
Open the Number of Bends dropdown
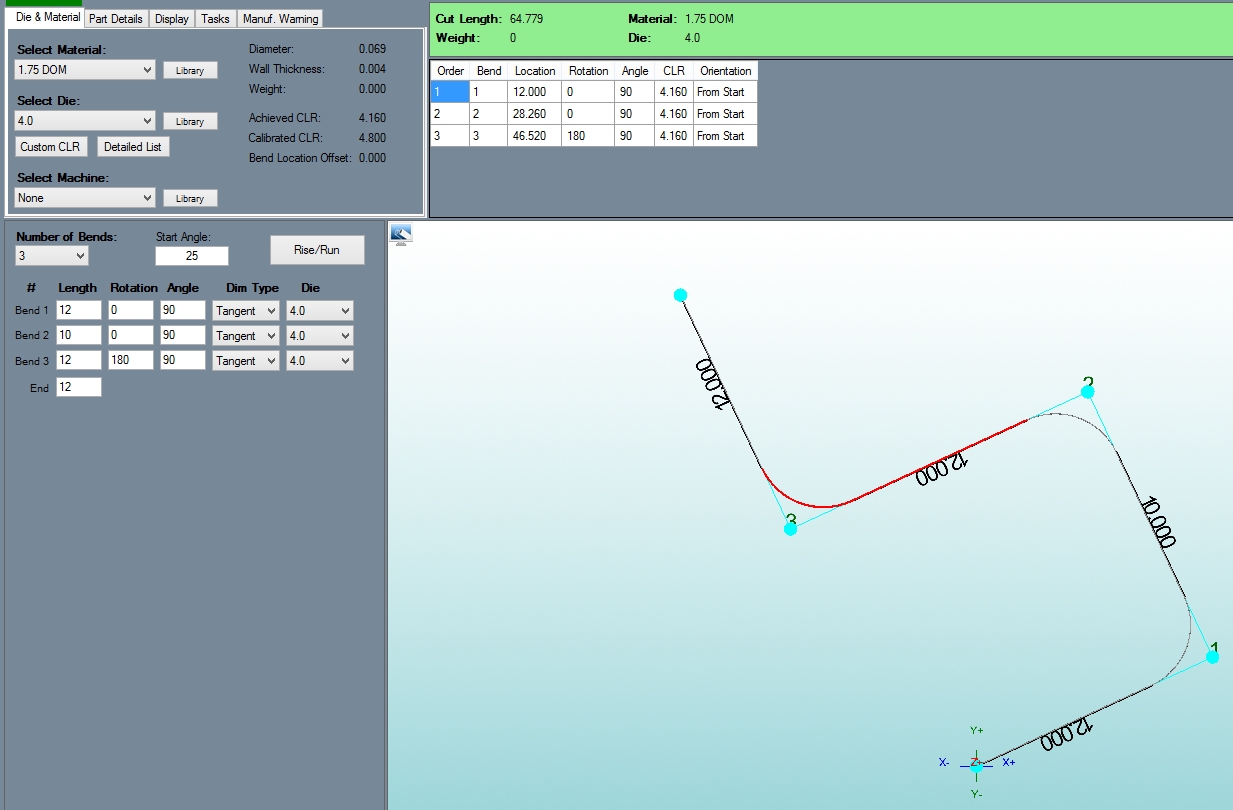click(53, 256)
